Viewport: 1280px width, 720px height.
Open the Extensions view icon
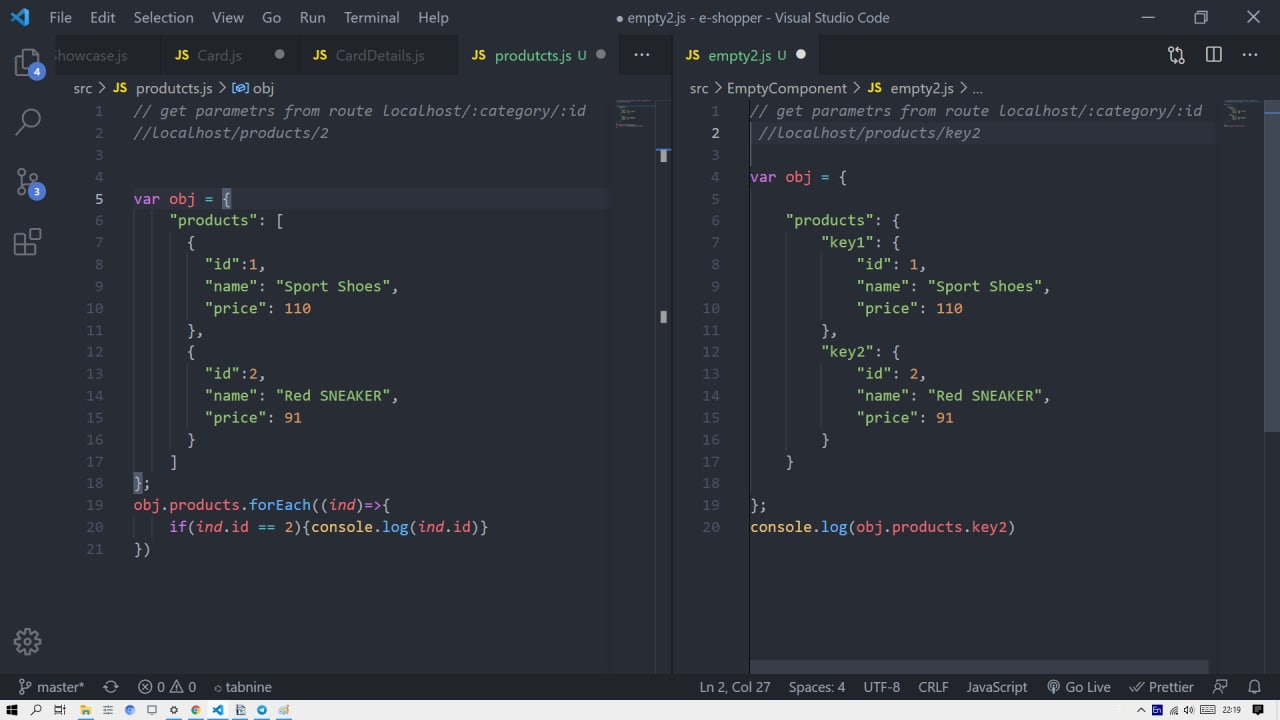[27, 242]
